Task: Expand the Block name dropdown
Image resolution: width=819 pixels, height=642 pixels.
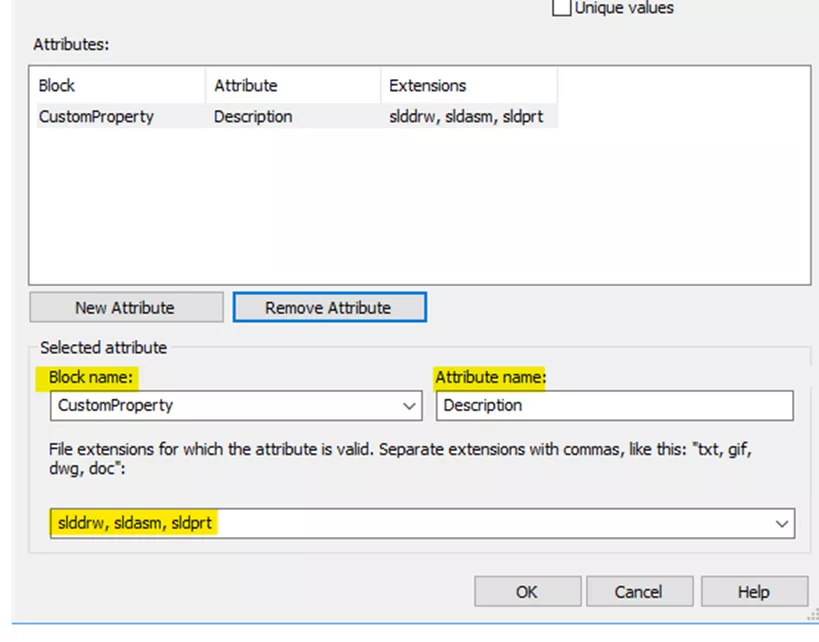Action: tap(410, 406)
